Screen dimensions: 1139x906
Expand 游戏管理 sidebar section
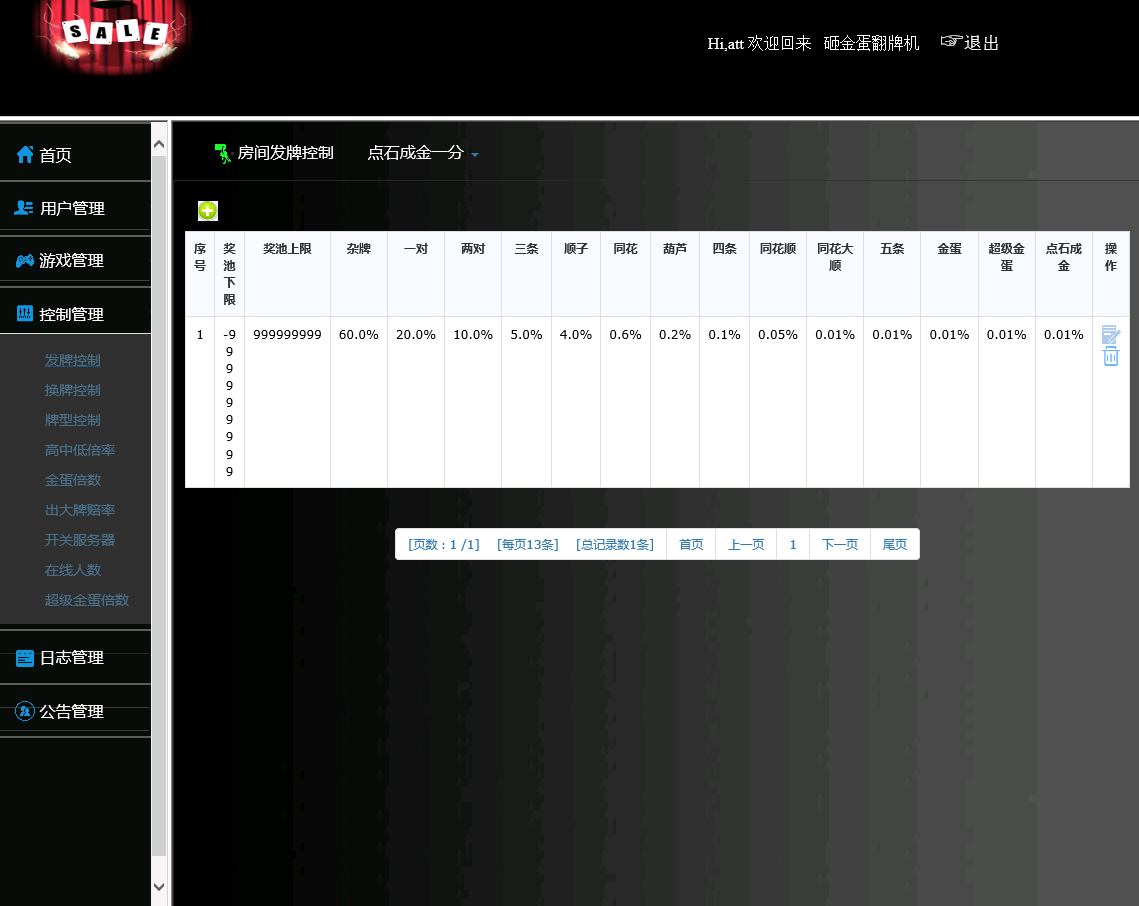click(71, 261)
